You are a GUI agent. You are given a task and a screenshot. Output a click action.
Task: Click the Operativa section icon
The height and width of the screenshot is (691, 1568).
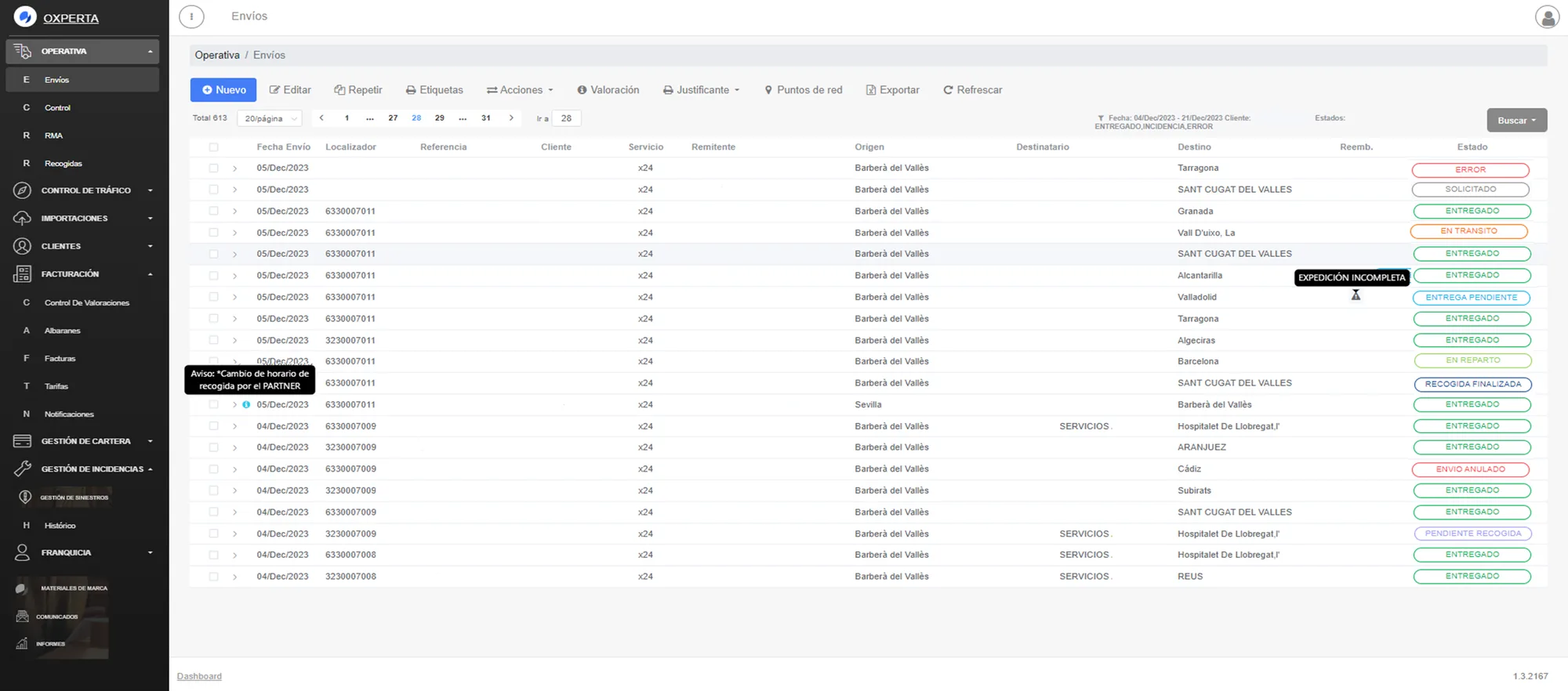[x=23, y=52]
